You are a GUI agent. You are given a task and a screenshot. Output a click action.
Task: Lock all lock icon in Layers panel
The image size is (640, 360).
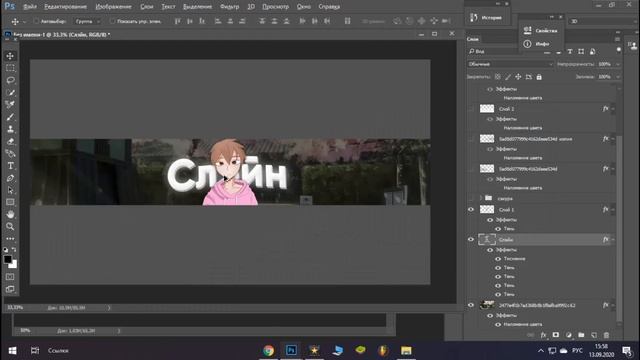pyautogui.click(x=539, y=77)
